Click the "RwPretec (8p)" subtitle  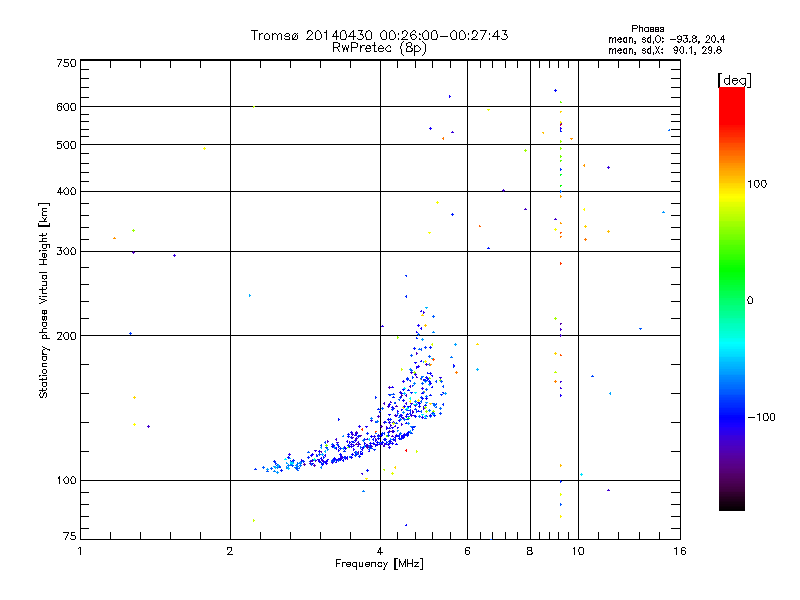(379, 48)
